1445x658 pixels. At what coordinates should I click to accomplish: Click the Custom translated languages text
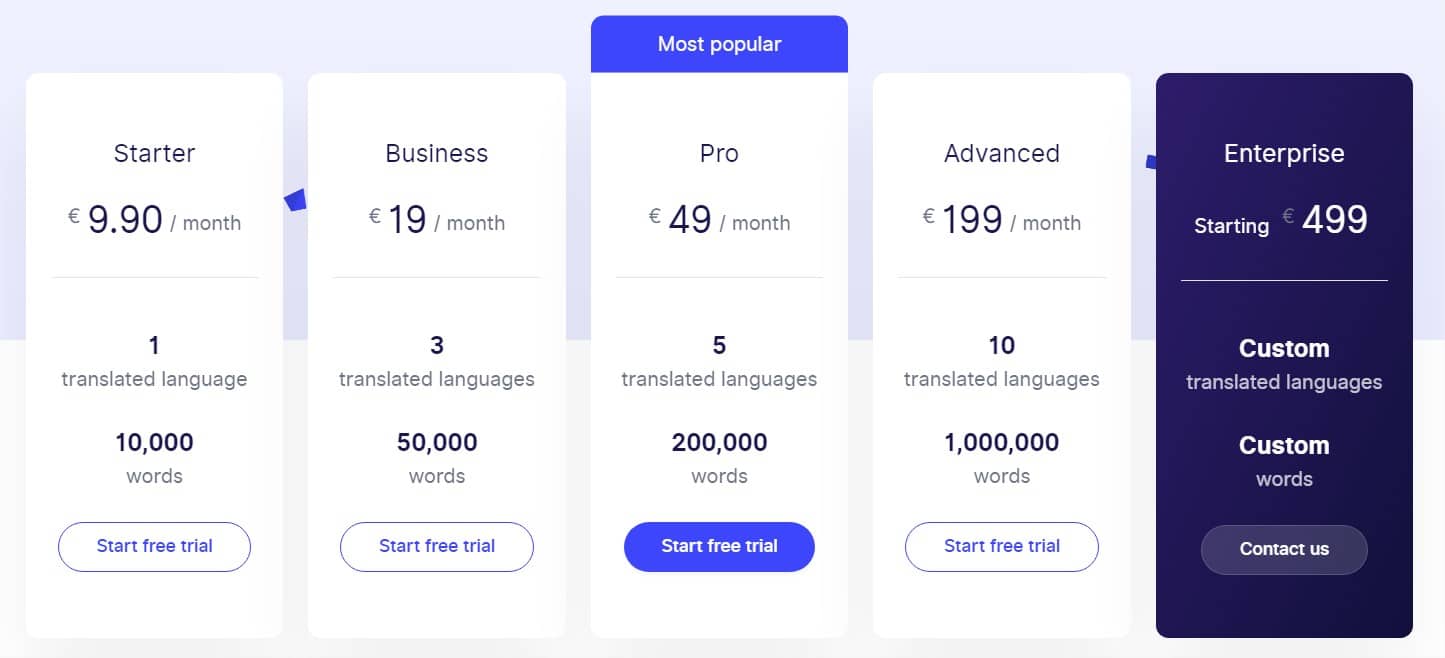pyautogui.click(x=1284, y=364)
